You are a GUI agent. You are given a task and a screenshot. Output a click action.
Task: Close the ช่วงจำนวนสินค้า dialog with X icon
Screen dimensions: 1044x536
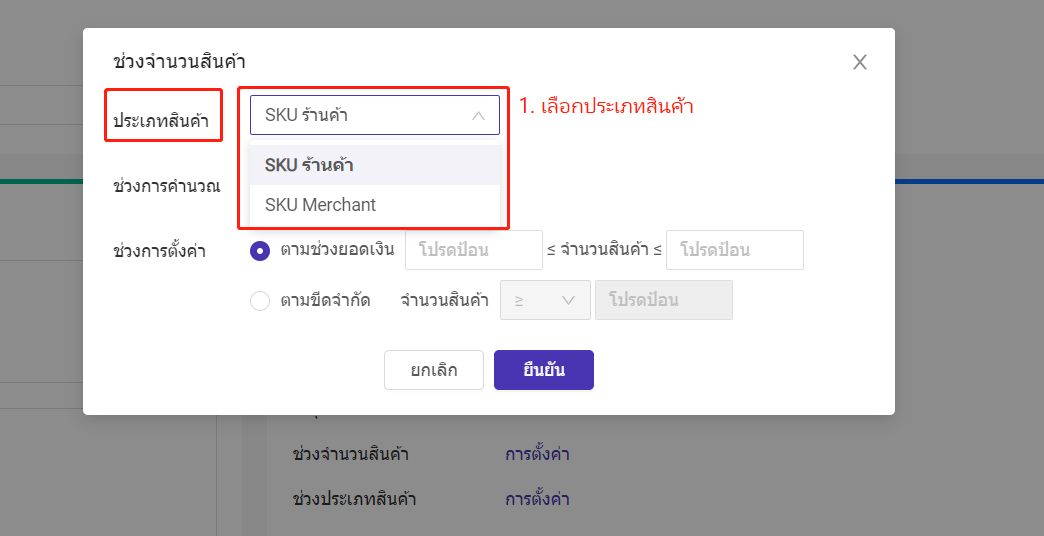[860, 63]
